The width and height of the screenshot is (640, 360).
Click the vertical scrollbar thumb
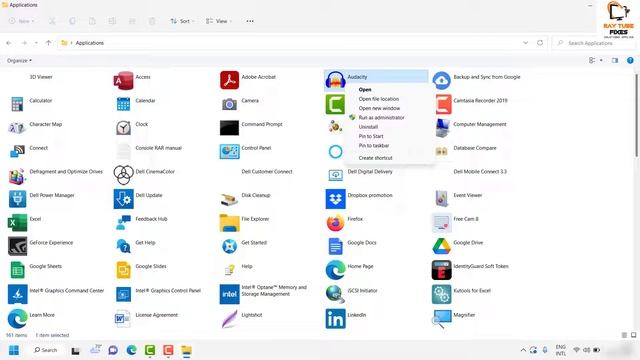(x=636, y=115)
